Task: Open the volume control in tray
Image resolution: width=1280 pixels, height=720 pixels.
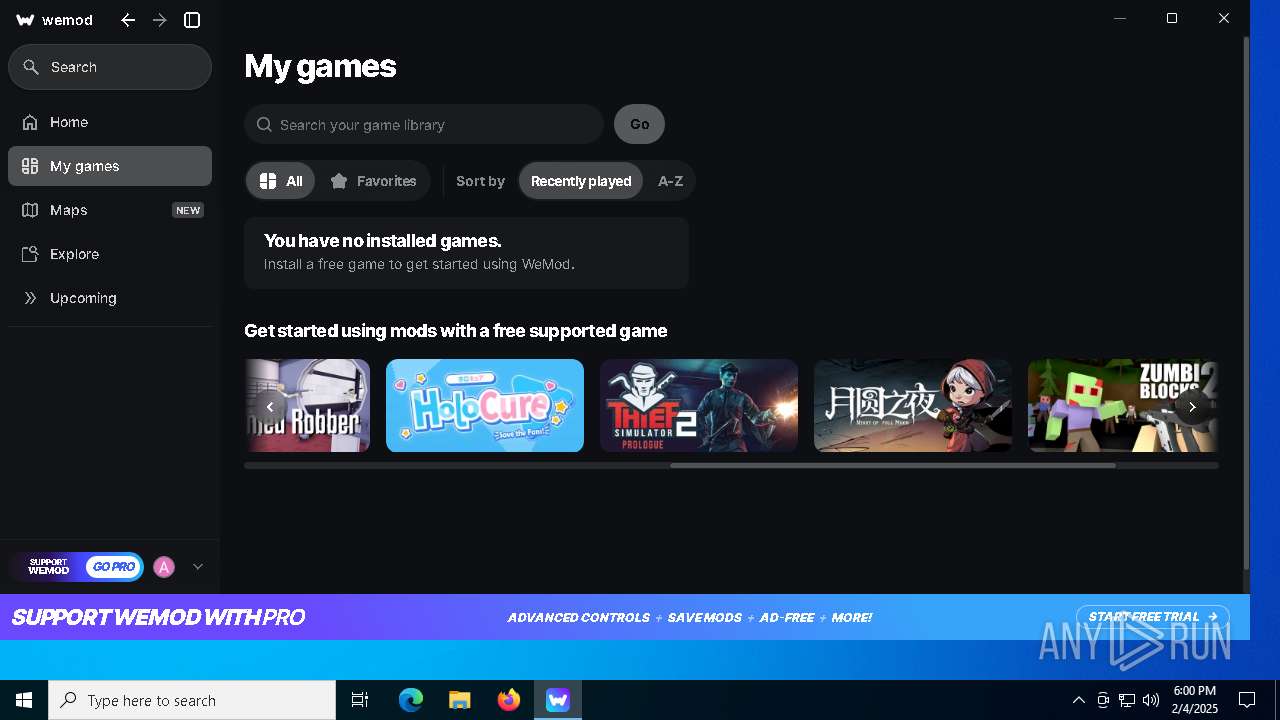Action: coord(1151,700)
